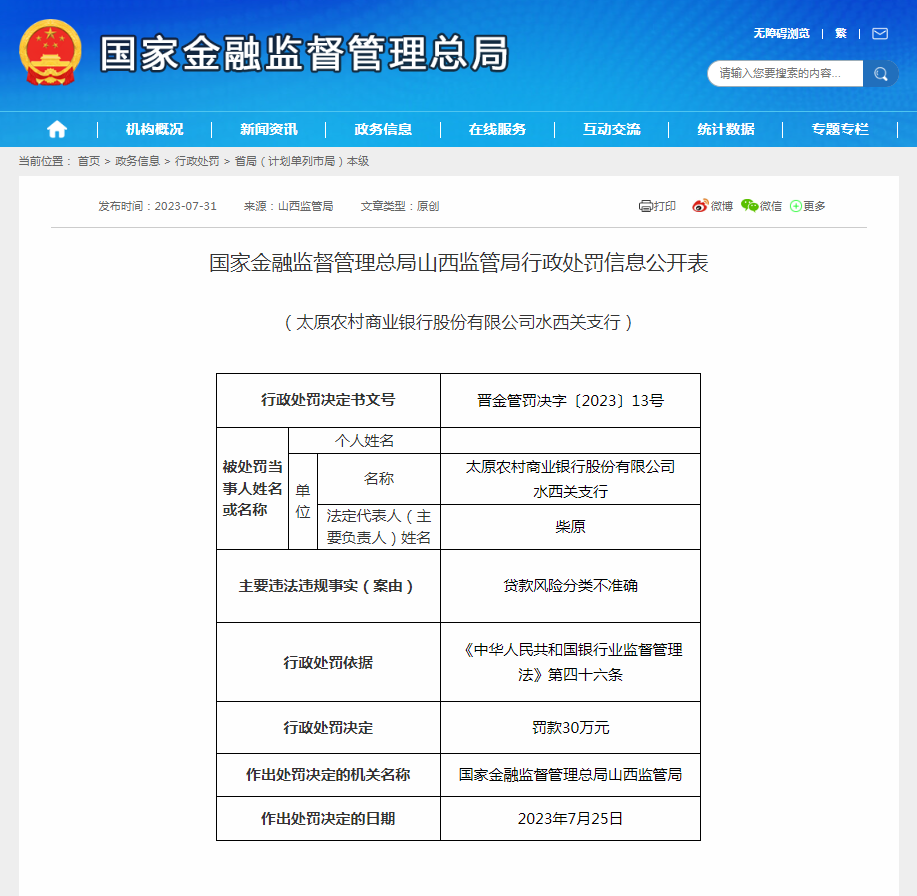Click the cell 《中华人民共和国银行业监督管理法》第四十六条
The width and height of the screenshot is (917, 896).
(x=570, y=662)
